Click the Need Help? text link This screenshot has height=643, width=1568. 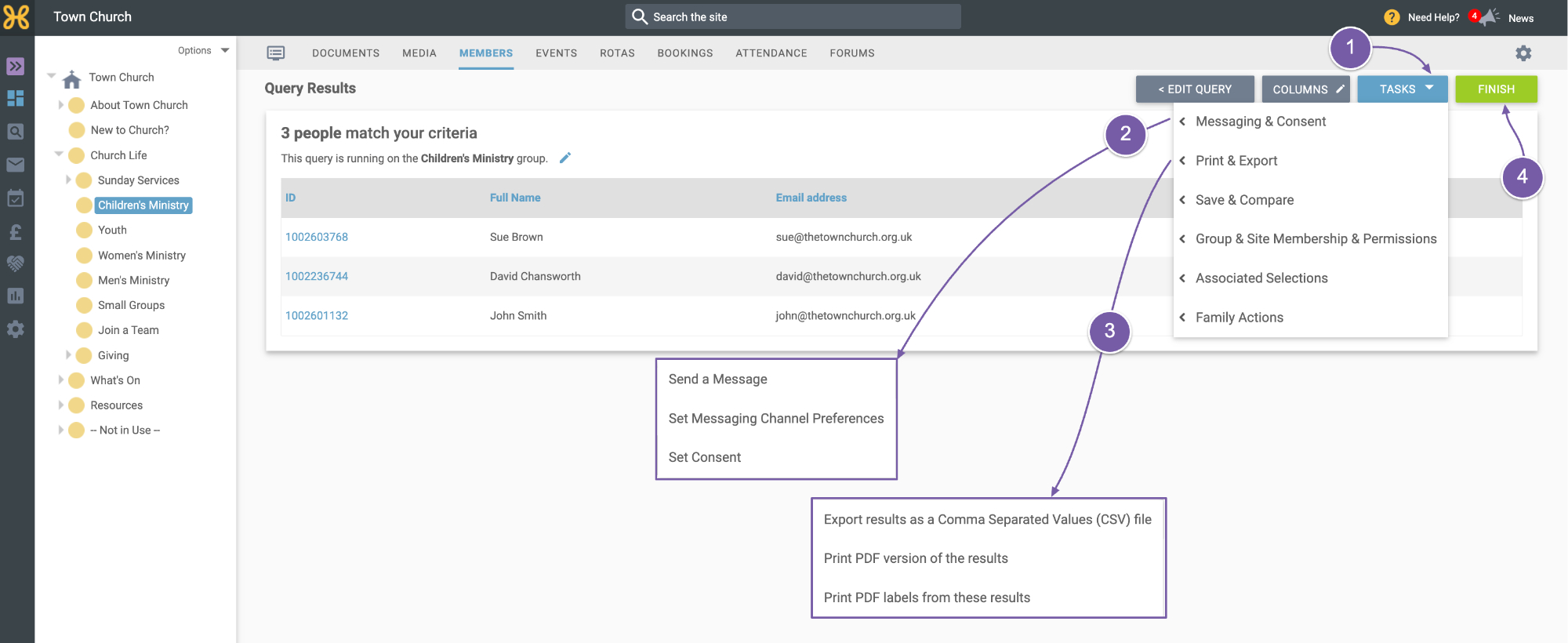pos(1434,17)
